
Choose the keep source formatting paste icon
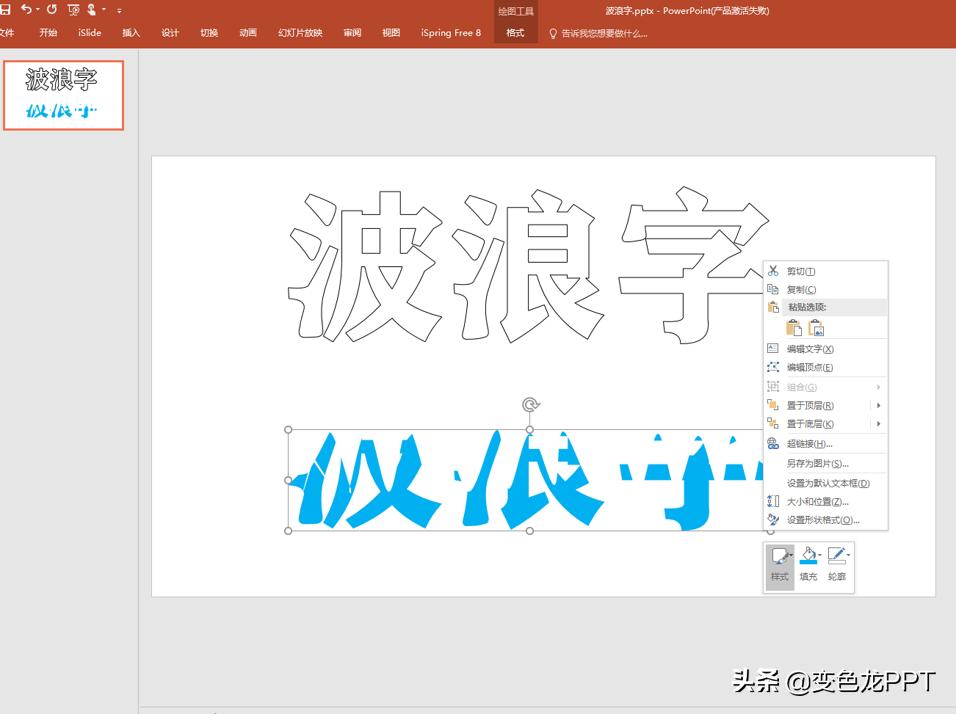pos(793,327)
